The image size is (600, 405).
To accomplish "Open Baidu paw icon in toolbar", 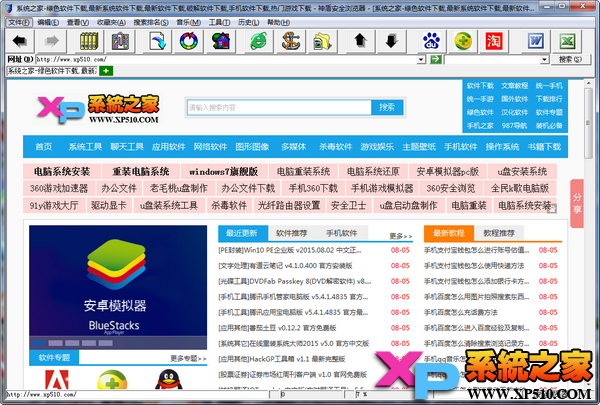I will pyautogui.click(x=432, y=41).
